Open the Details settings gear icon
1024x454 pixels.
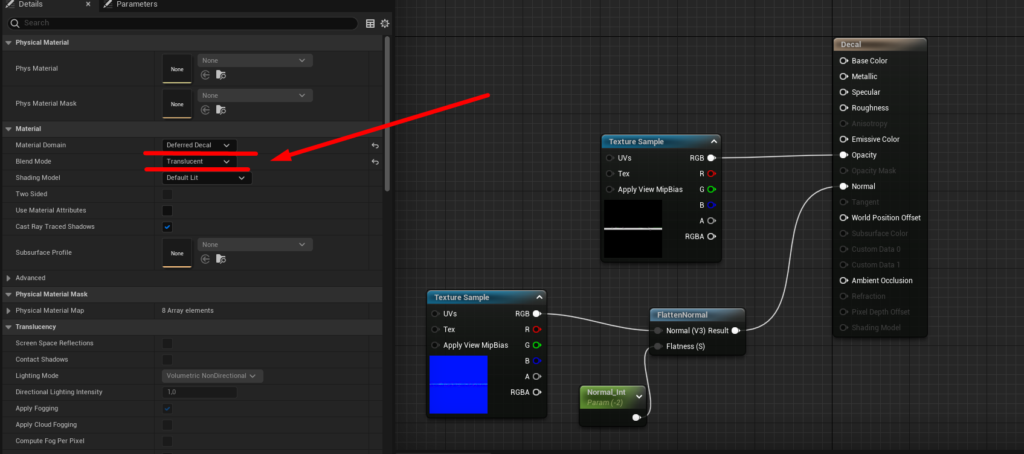pyautogui.click(x=385, y=24)
